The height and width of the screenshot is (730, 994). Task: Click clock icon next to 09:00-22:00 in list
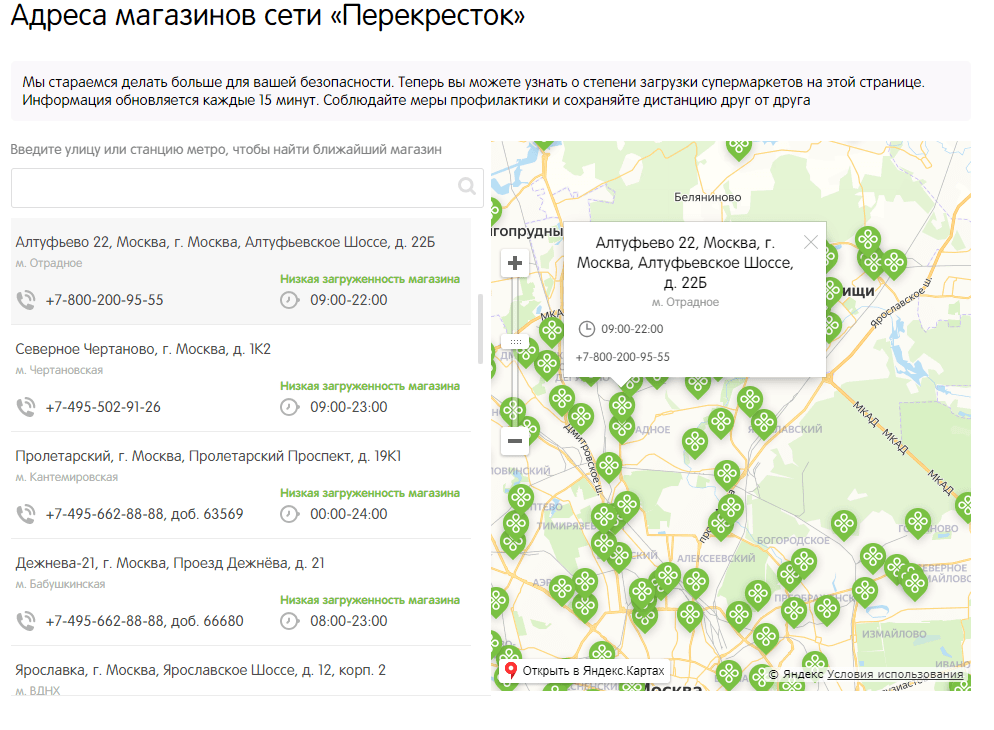coord(290,300)
